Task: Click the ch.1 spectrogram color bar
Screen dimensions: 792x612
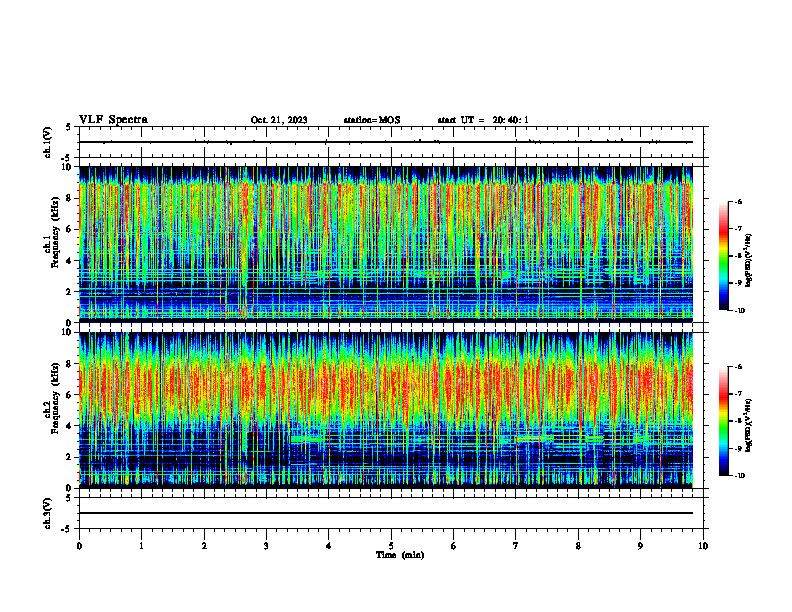Action: 724,256
